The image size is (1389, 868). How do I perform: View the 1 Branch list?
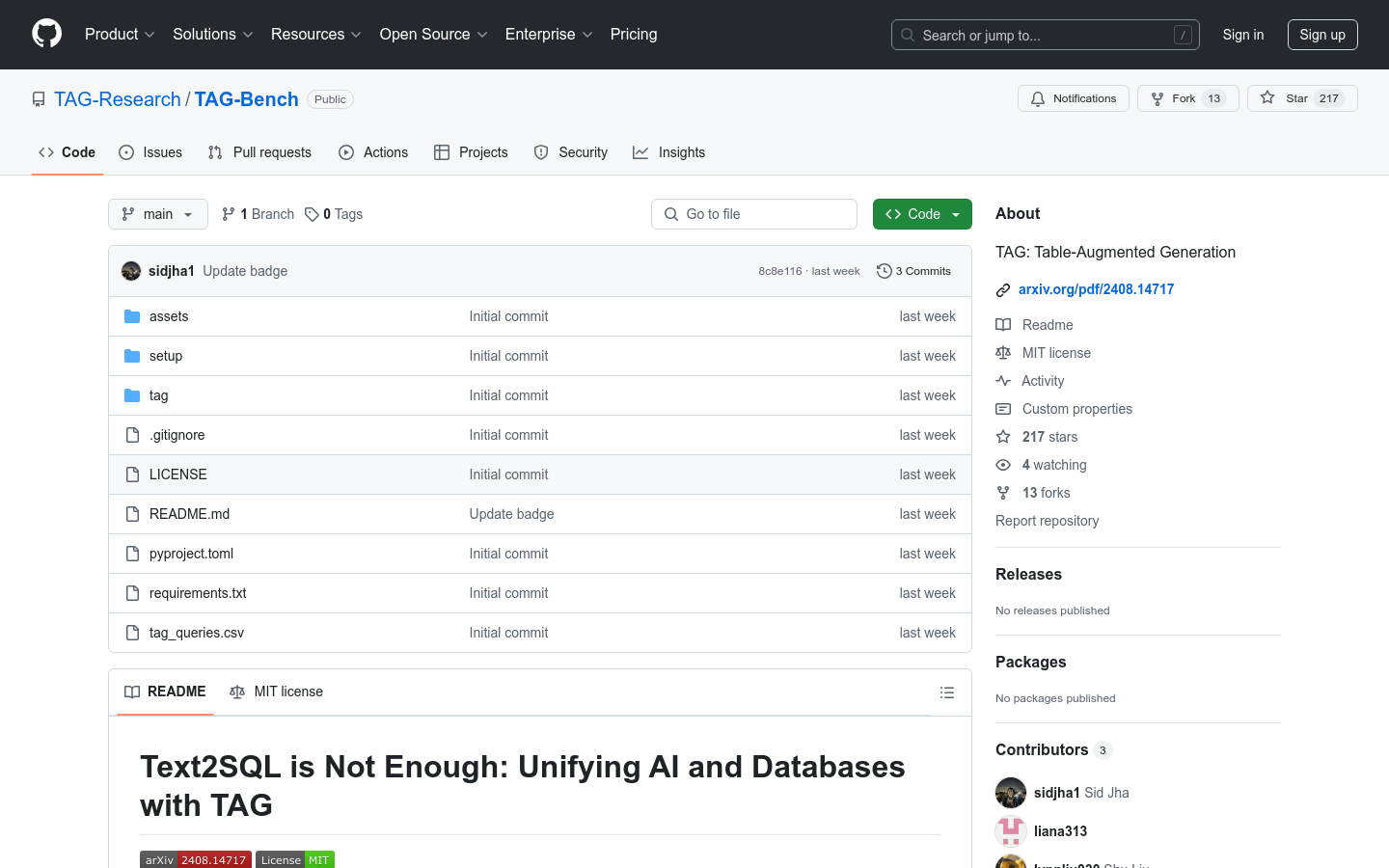(258, 214)
